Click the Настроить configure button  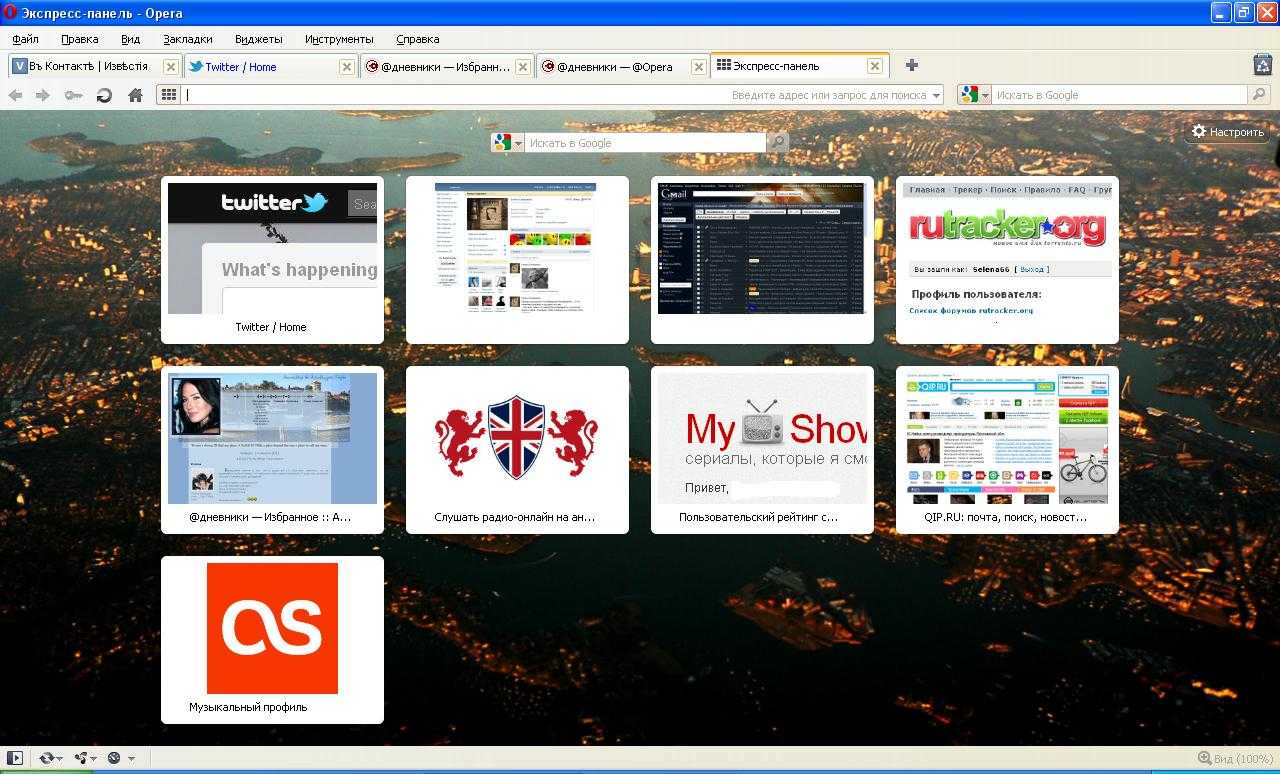tap(1228, 132)
